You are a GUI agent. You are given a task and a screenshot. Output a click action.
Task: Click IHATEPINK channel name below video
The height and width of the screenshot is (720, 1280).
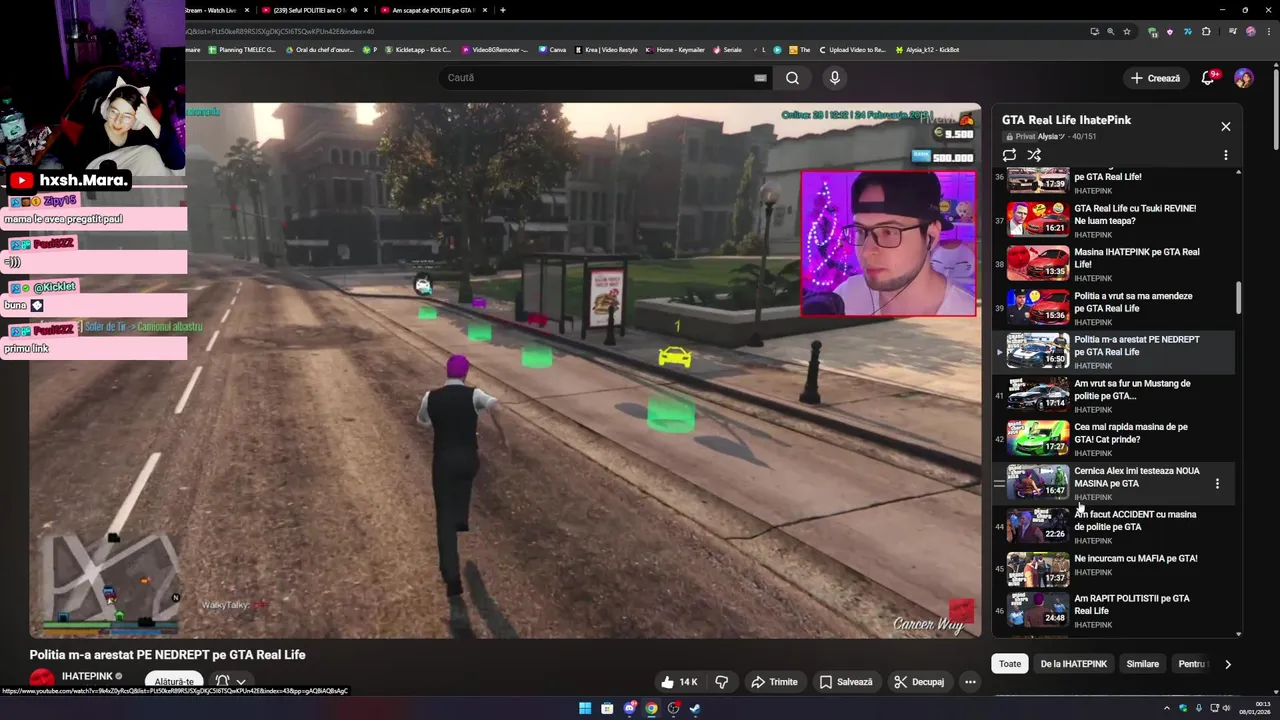pos(87,676)
